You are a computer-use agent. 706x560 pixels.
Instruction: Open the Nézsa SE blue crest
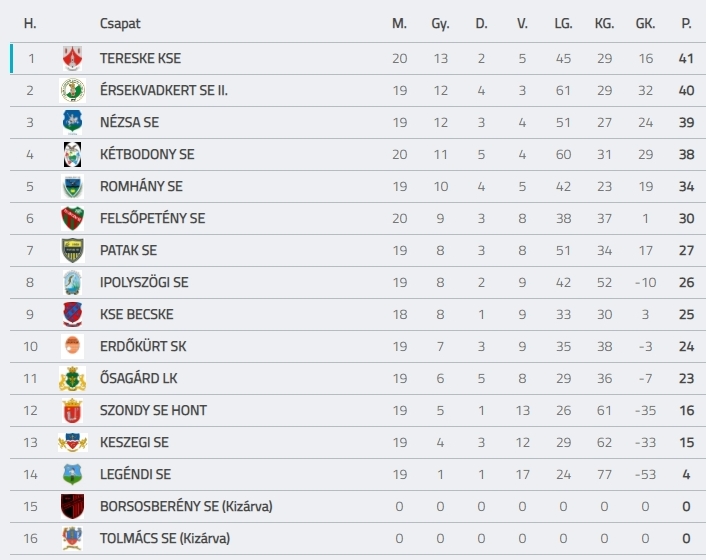click(72, 122)
